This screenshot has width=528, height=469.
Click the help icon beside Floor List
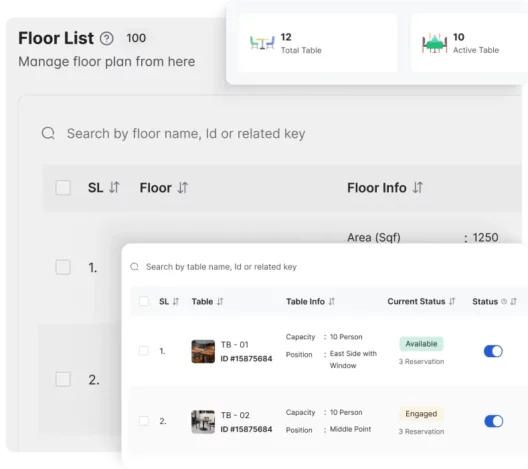coord(107,38)
